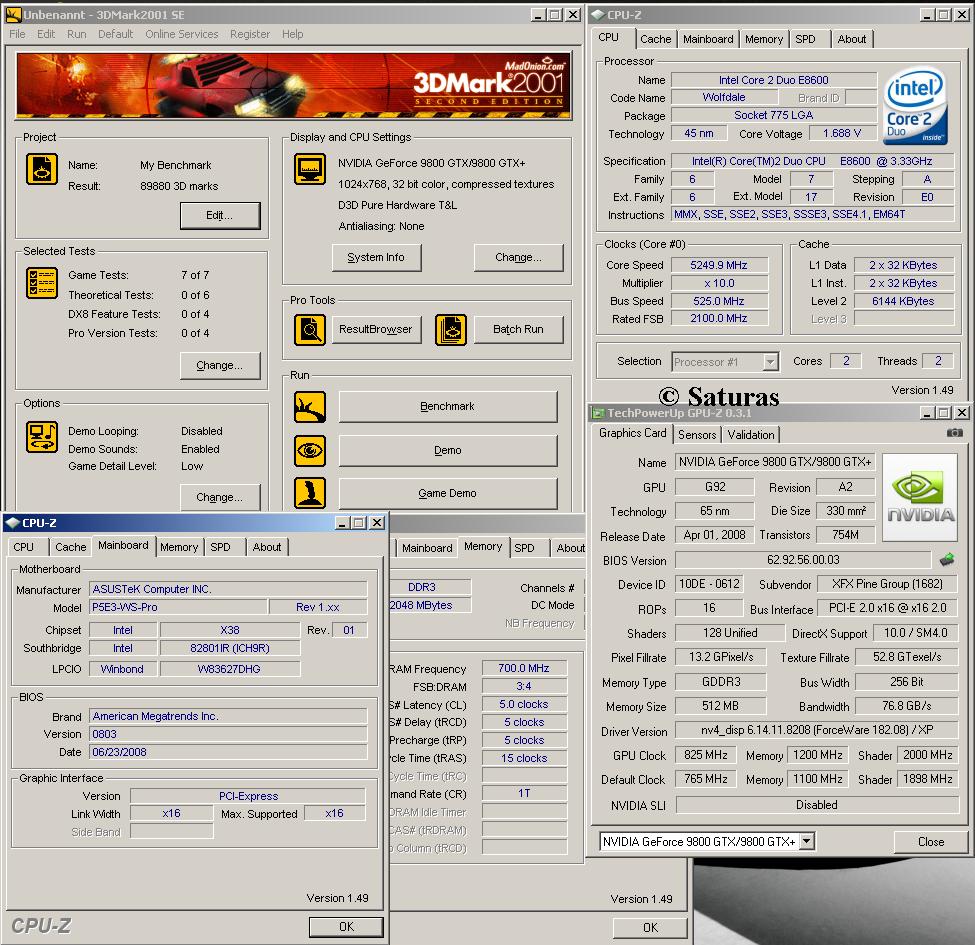Click the Demo eye icon

[310, 451]
